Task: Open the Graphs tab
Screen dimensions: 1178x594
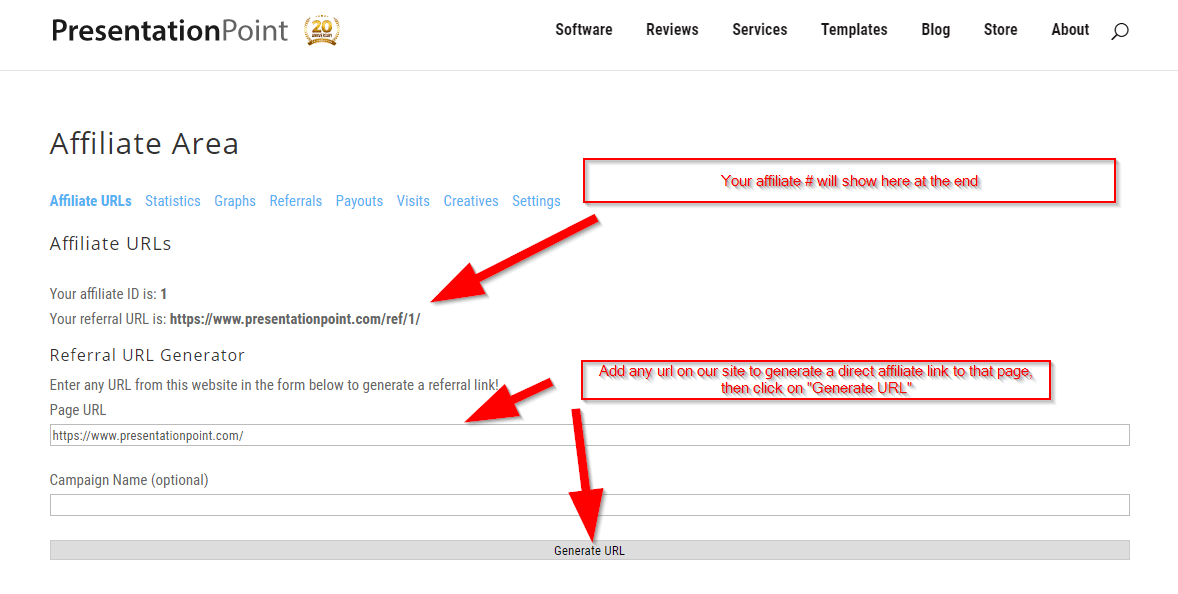Action: click(235, 201)
